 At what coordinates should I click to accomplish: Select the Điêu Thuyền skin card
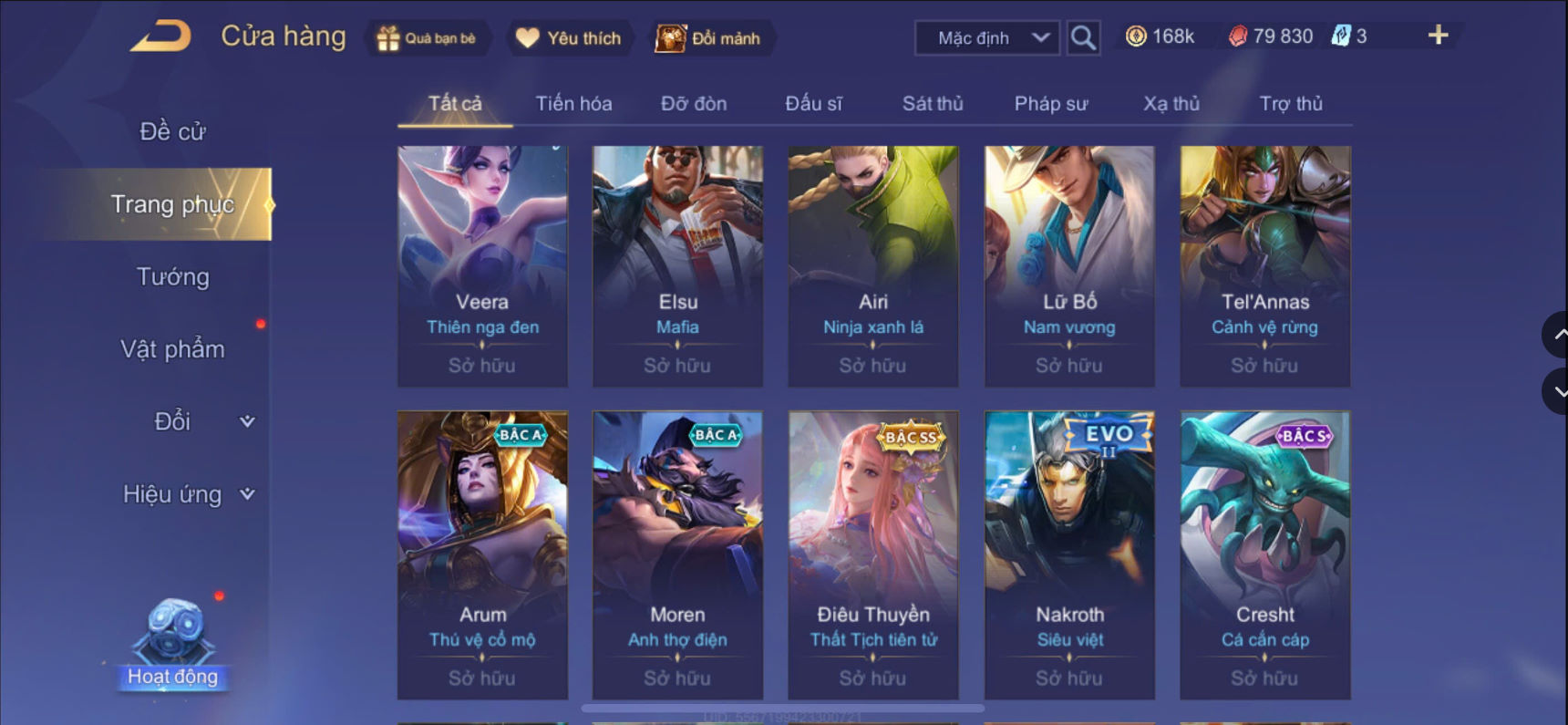[x=873, y=555]
